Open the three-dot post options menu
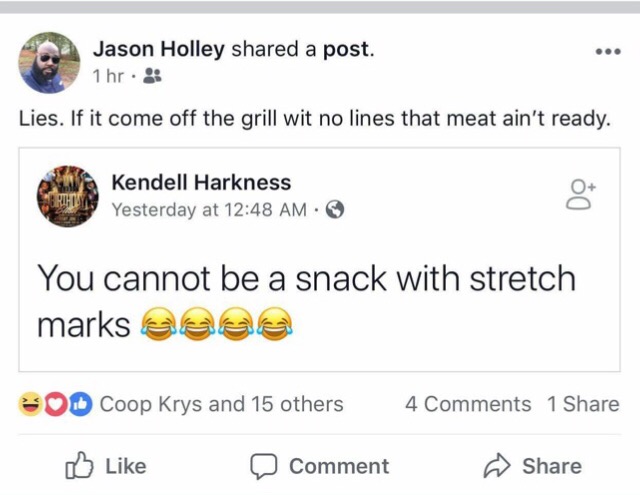The height and width of the screenshot is (495, 640). tap(607, 51)
